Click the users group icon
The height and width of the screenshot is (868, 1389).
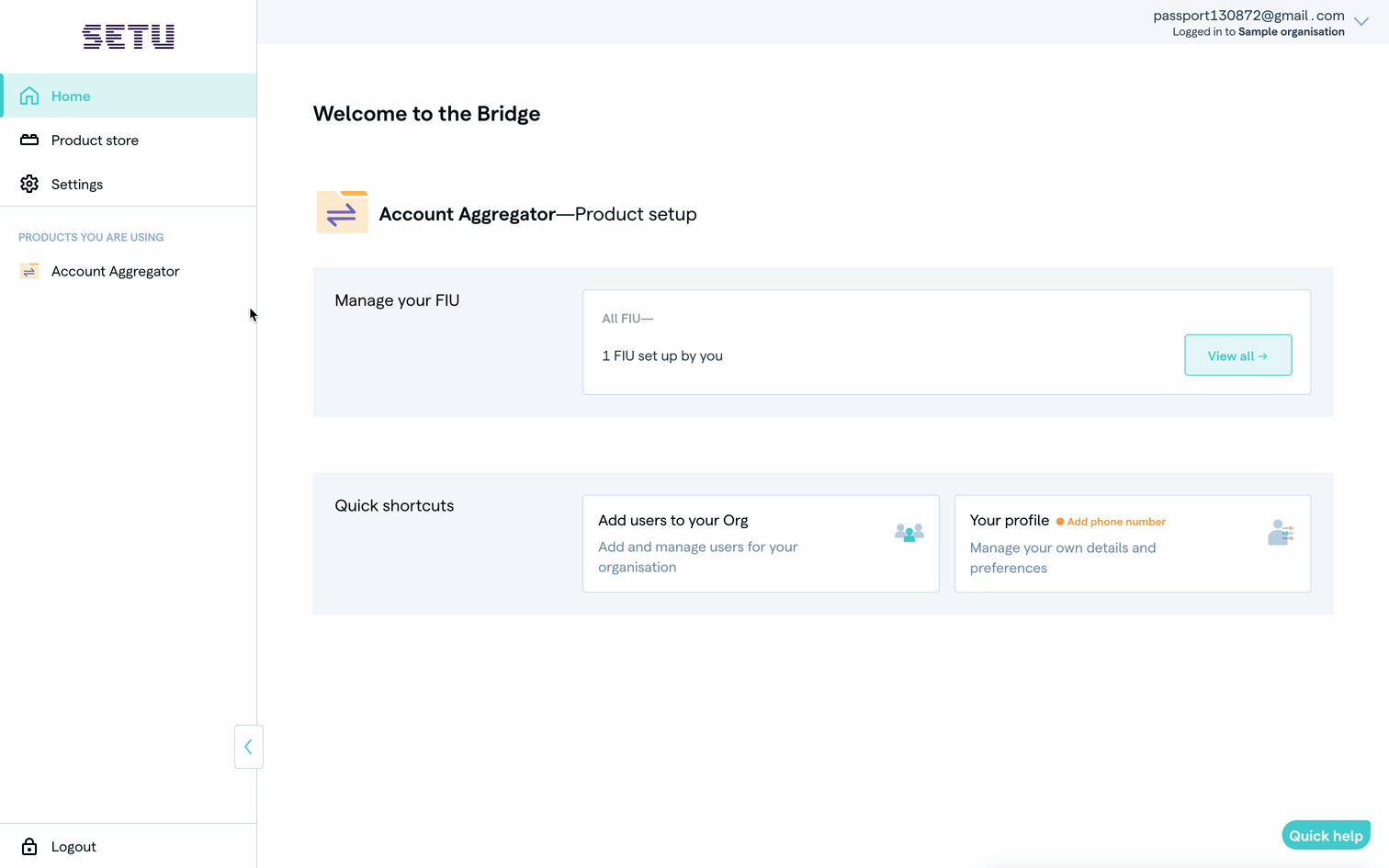pyautogui.click(x=909, y=533)
